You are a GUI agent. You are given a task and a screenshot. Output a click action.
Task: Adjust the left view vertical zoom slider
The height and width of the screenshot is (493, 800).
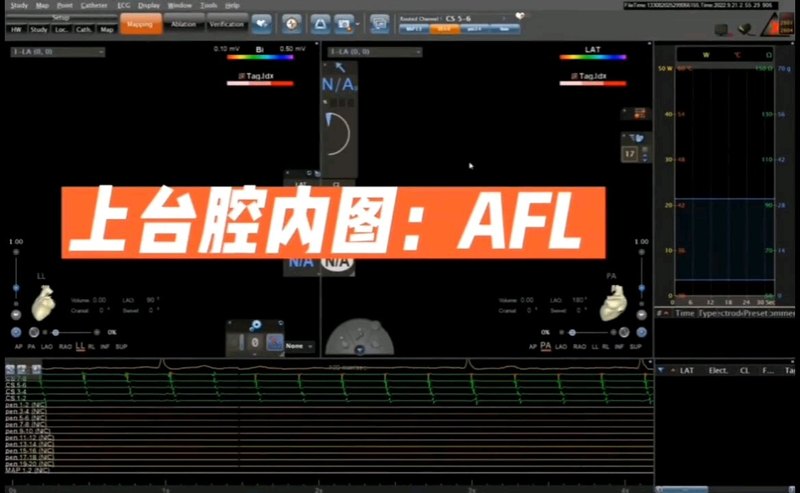pos(16,288)
